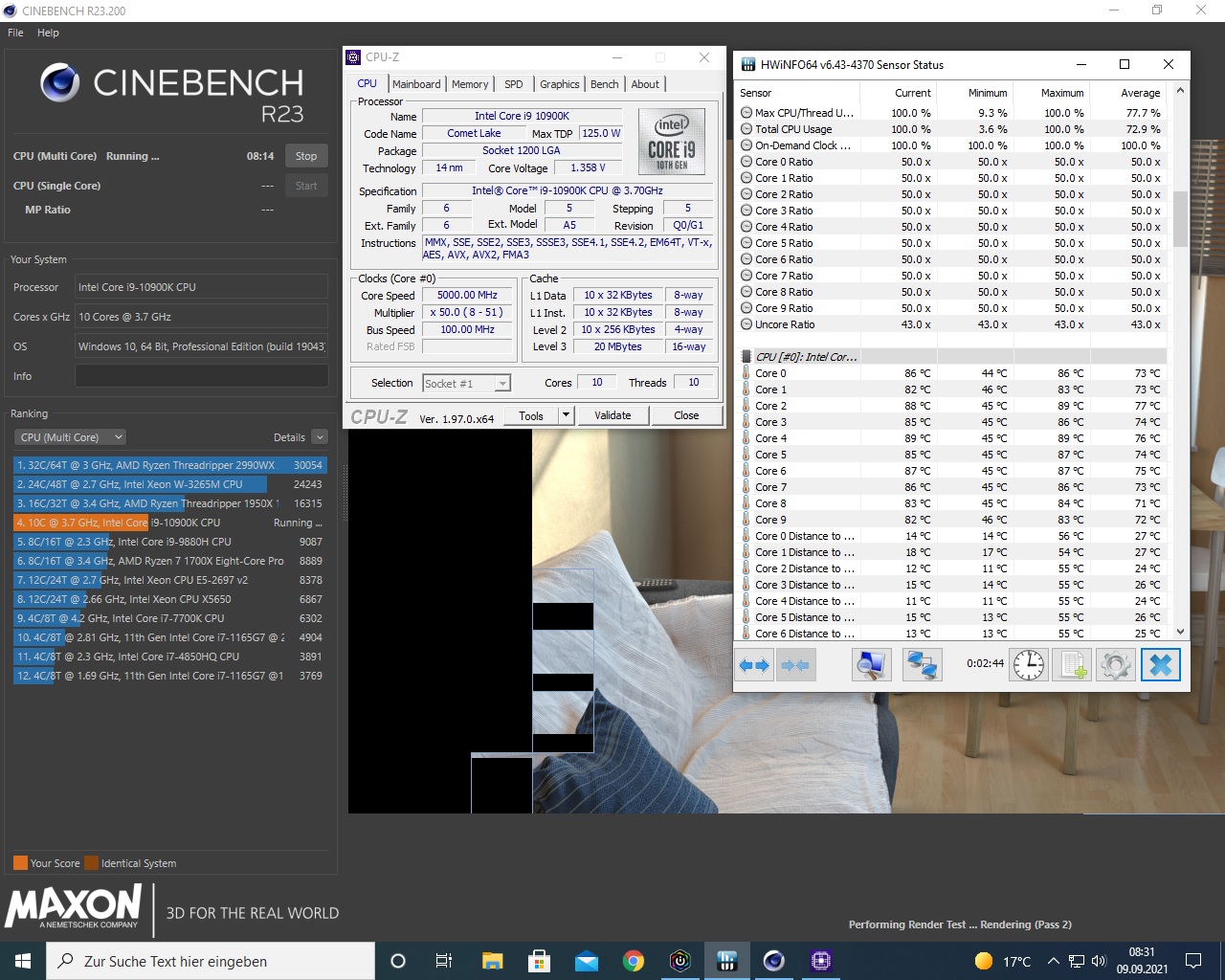Start logging with HWiNFO log file icon
The image size is (1225, 980).
1072,665
